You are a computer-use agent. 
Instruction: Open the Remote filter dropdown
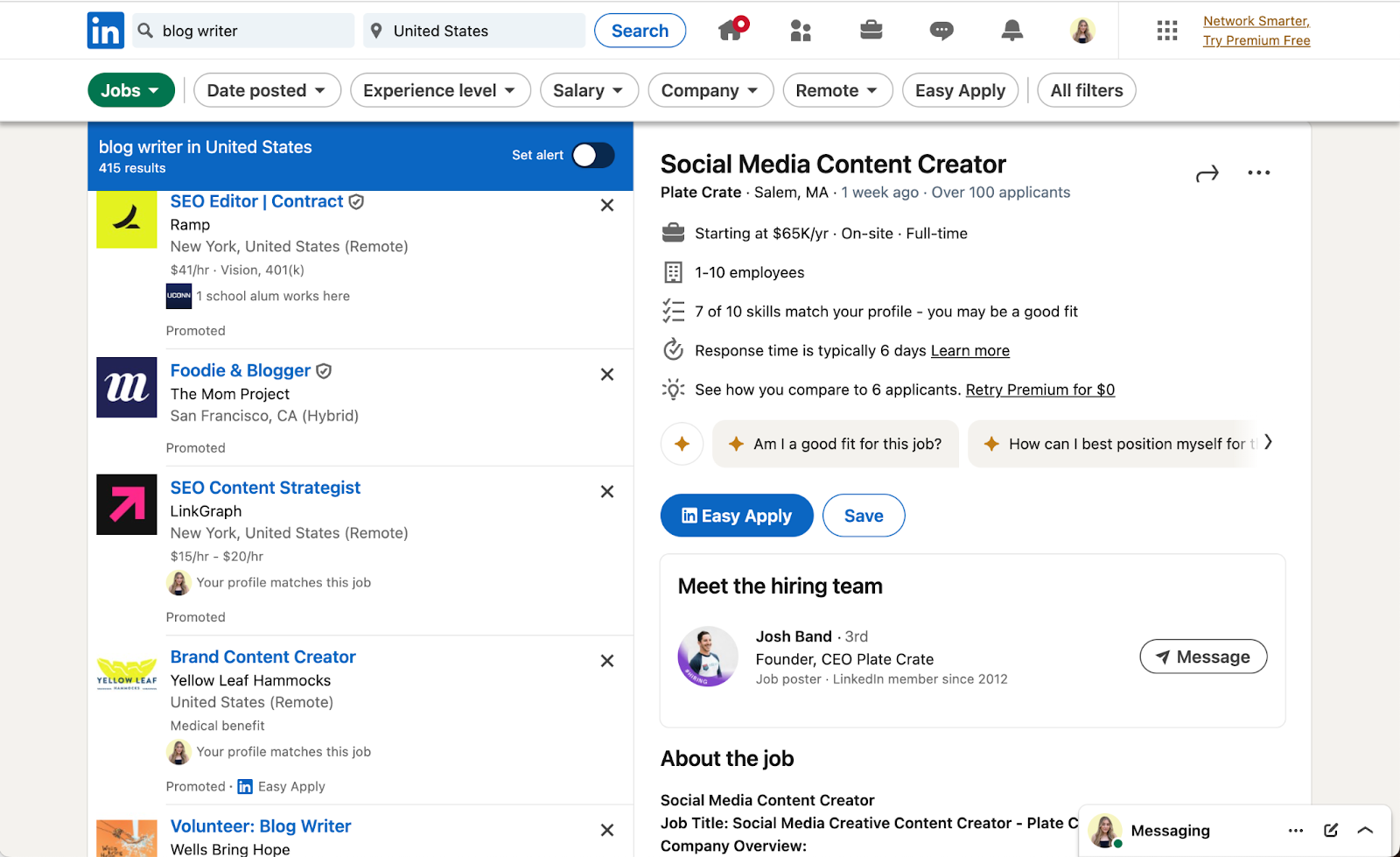coord(837,90)
